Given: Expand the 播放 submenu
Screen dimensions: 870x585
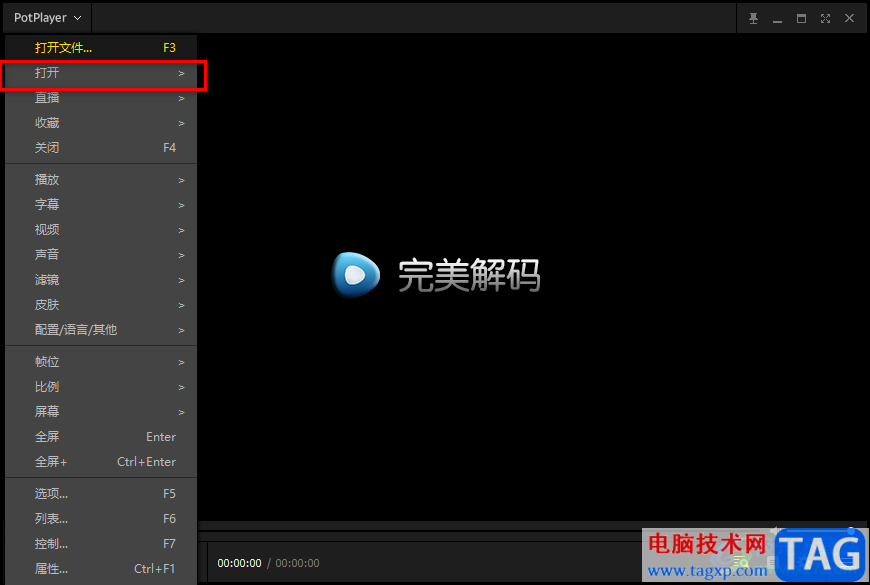Looking at the screenshot, I should [101, 180].
